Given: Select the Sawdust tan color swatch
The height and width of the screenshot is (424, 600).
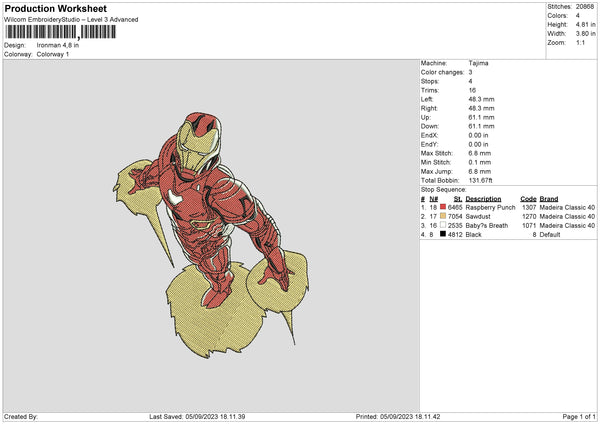Looking at the screenshot, I should pos(443,216).
